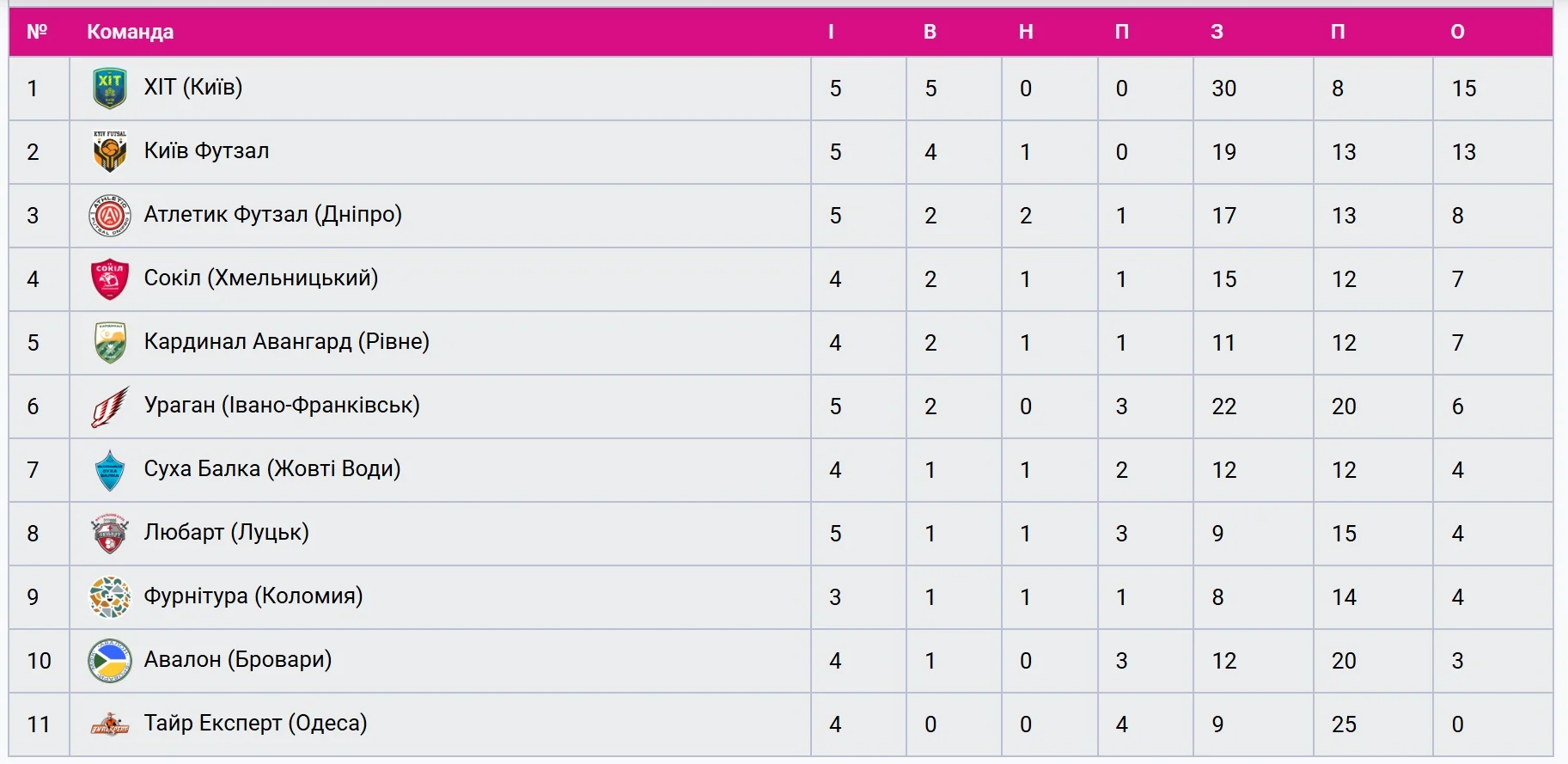Select the Тайр Експерт (Одеса) team name

tap(255, 724)
